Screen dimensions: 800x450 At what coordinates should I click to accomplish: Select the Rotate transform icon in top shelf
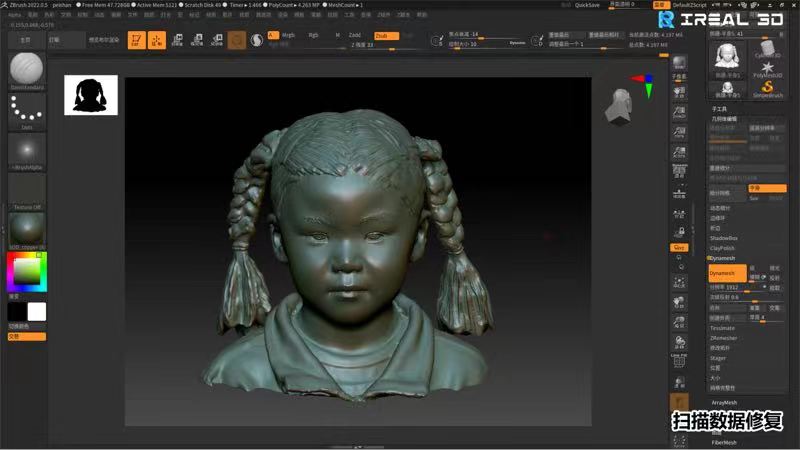[x=217, y=40]
